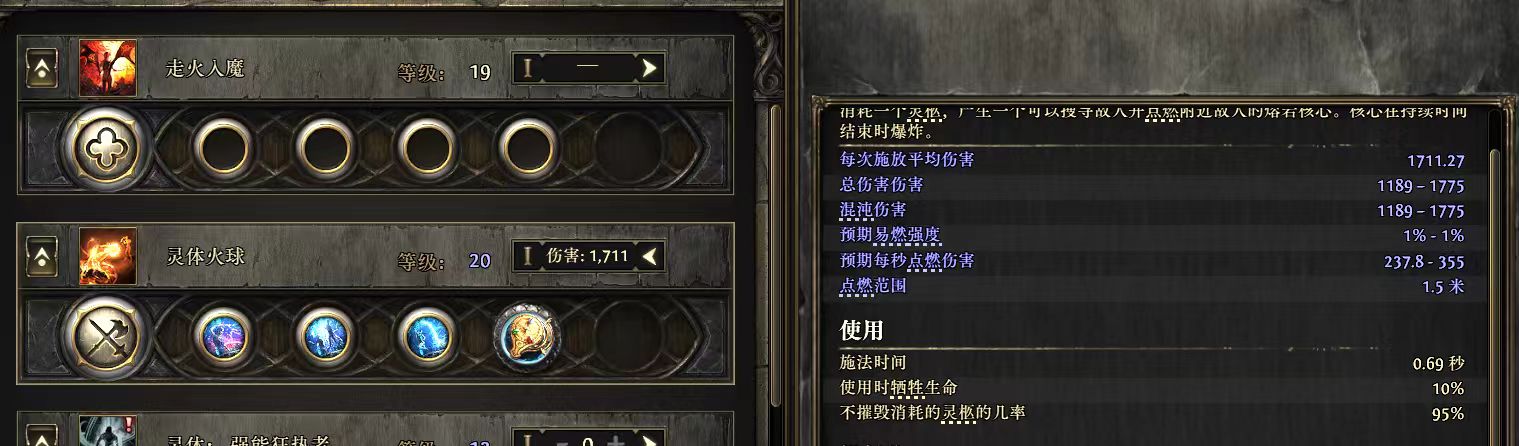Open the arrow beside 伤害: 1,711

click(x=651, y=256)
